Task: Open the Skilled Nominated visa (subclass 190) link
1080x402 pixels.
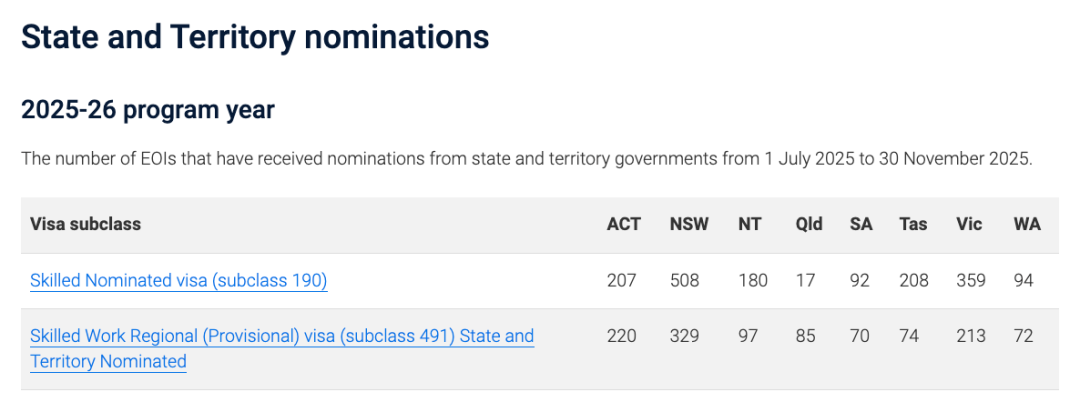Action: point(179,281)
